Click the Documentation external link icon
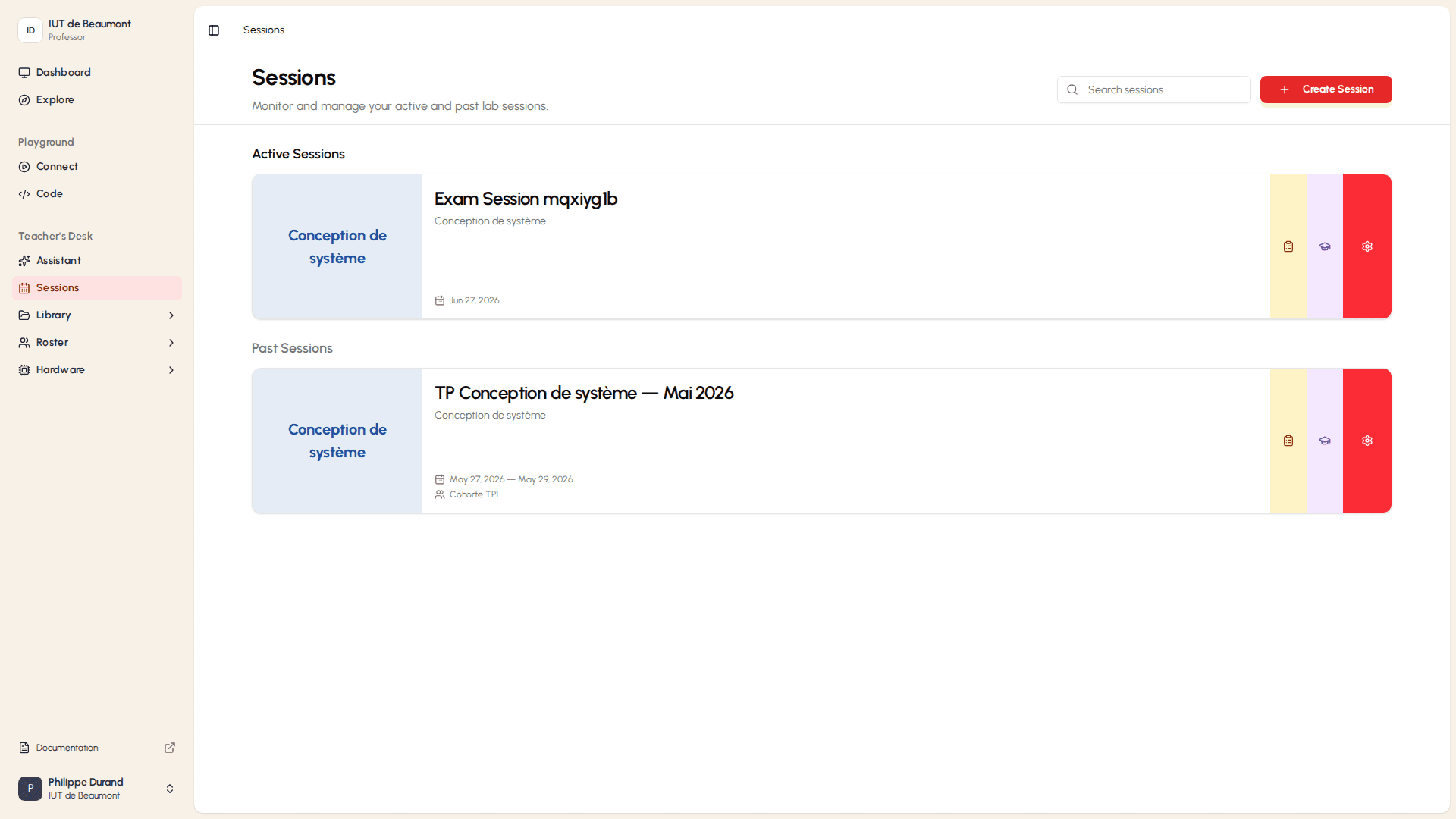The height and width of the screenshot is (819, 1456). pos(170,748)
